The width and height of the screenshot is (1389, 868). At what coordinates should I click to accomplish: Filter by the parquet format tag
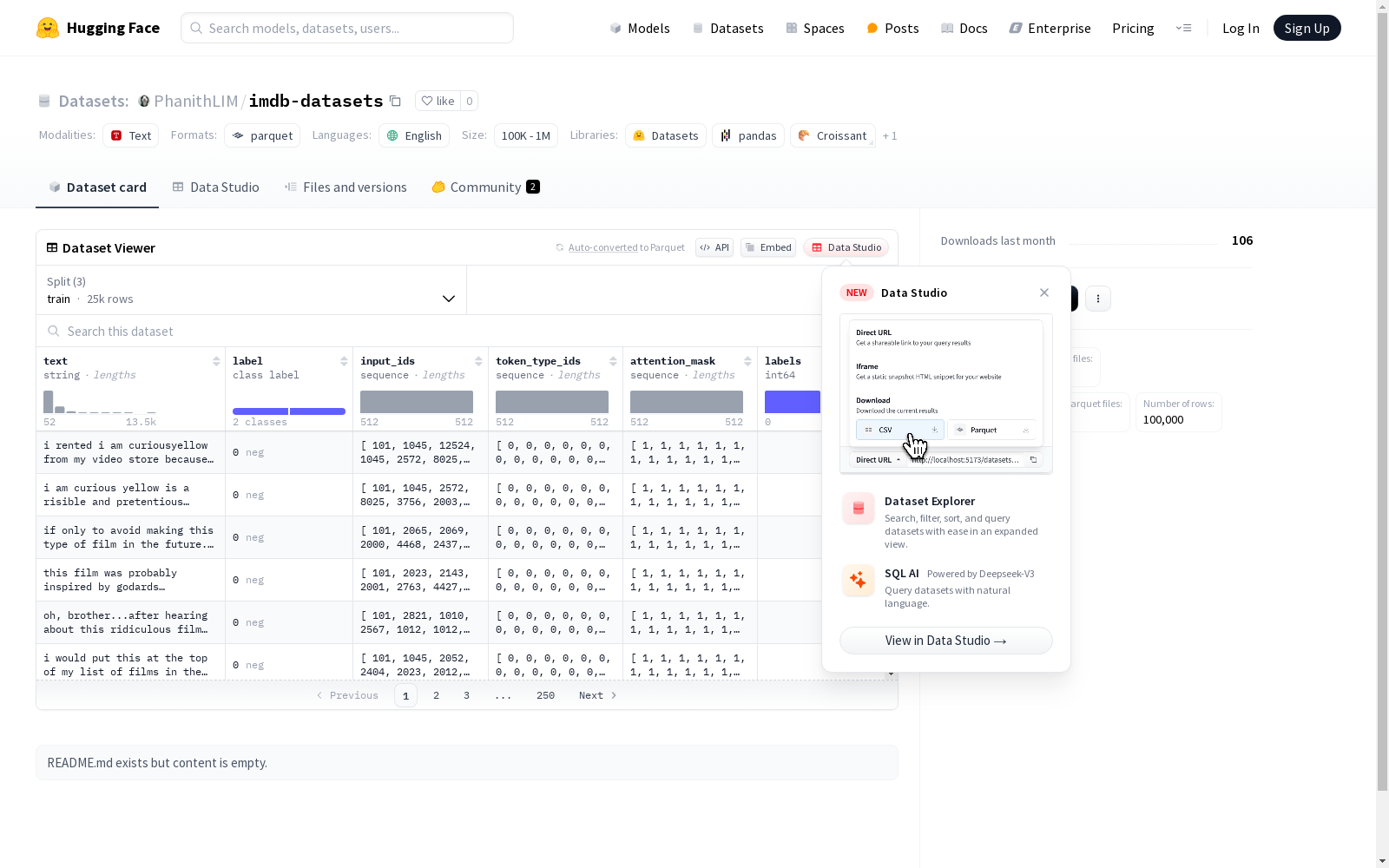click(262, 135)
